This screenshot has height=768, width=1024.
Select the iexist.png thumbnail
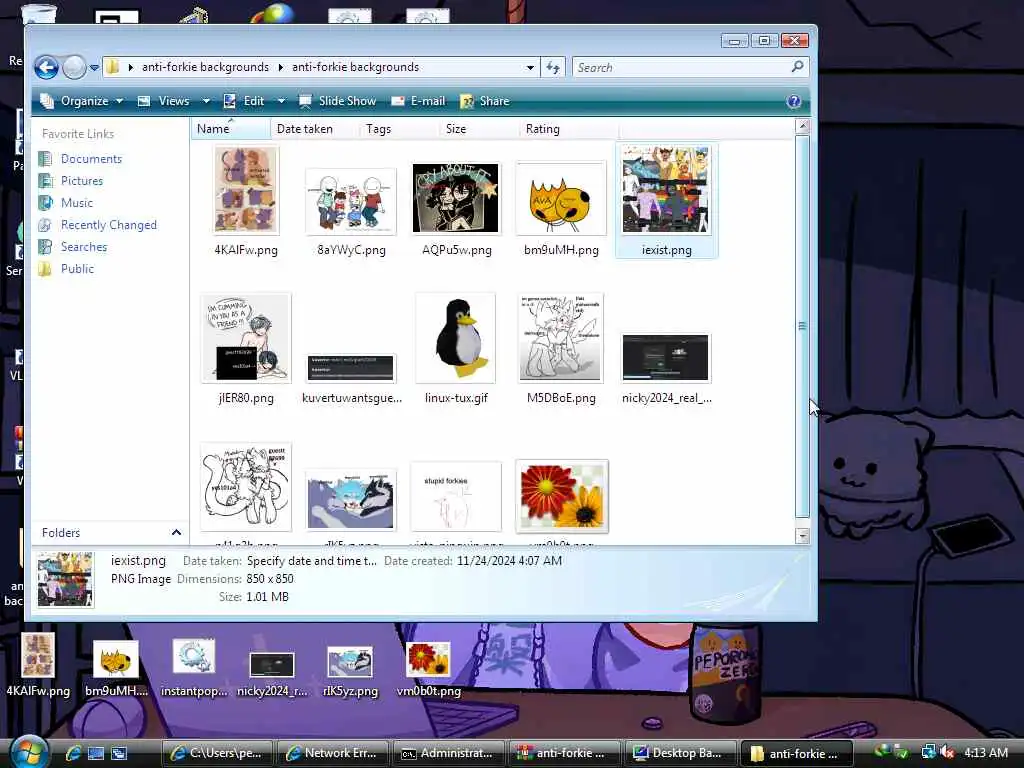666,189
